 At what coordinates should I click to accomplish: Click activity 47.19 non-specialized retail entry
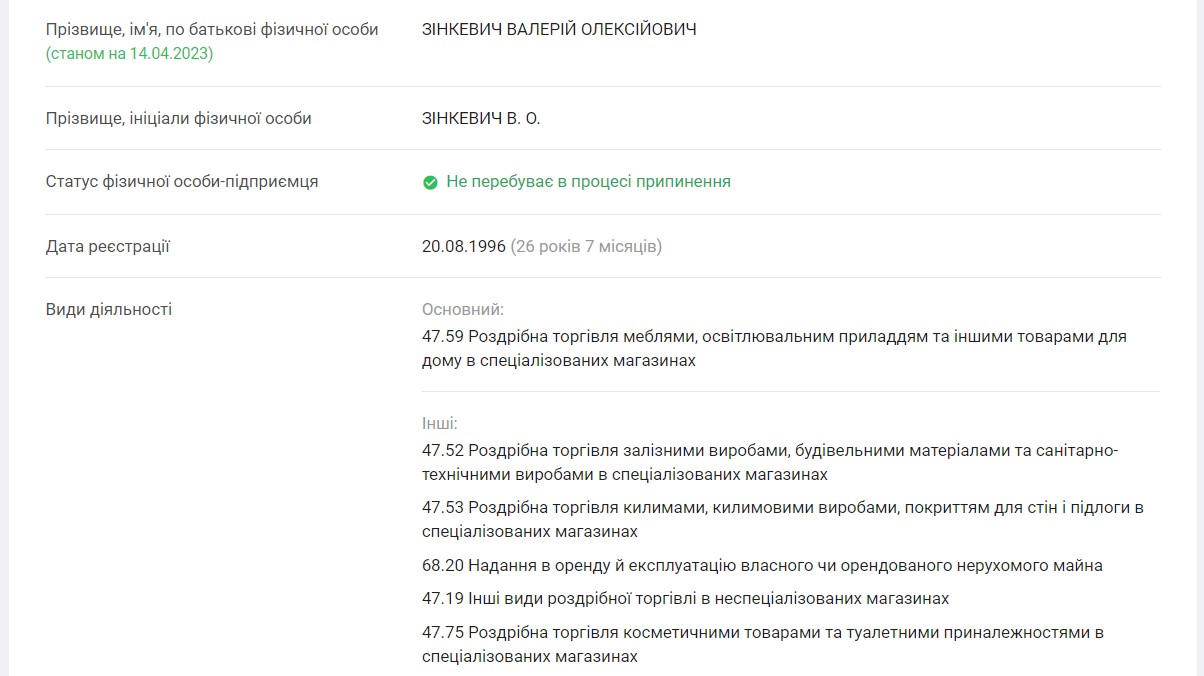pos(685,599)
